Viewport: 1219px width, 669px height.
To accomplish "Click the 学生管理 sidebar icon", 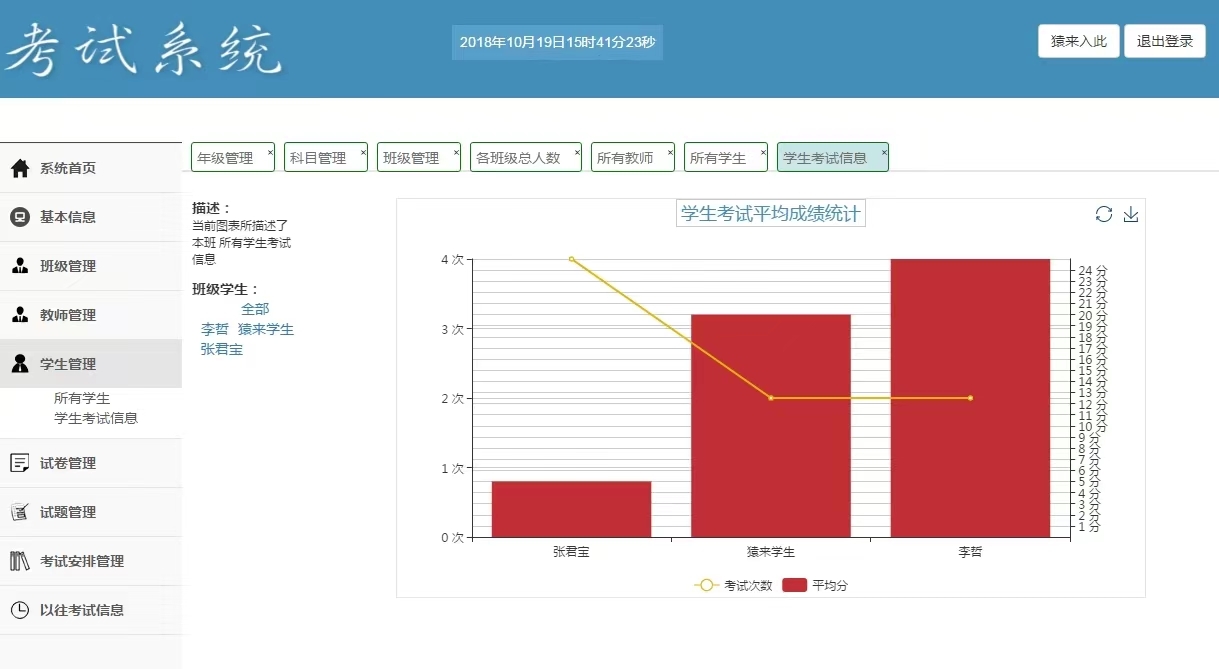I will click(22, 363).
